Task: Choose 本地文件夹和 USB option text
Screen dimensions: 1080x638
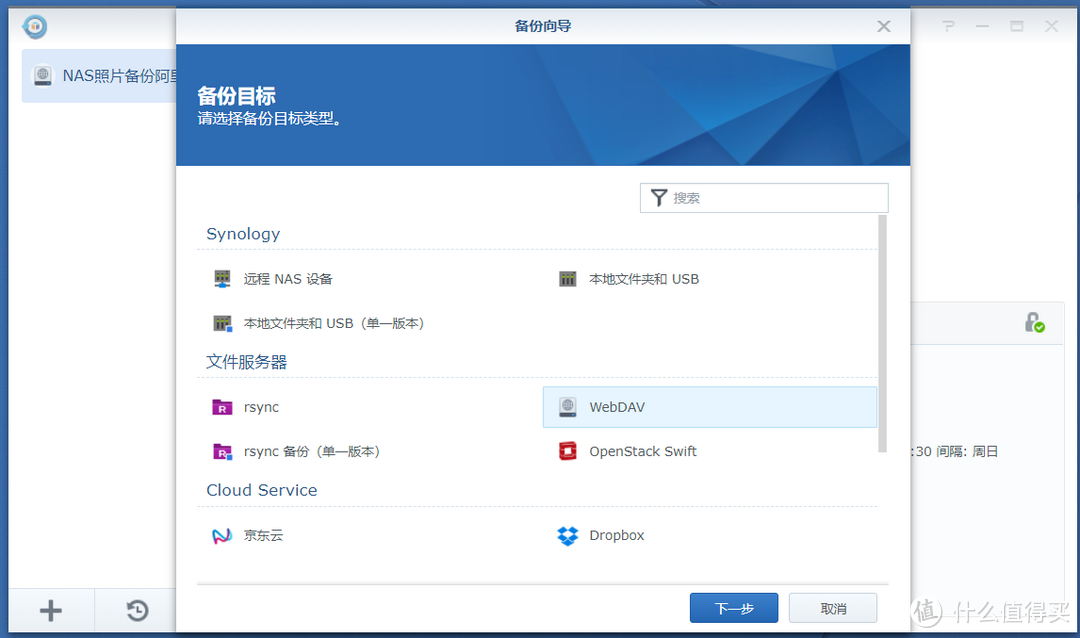Action: (x=644, y=279)
